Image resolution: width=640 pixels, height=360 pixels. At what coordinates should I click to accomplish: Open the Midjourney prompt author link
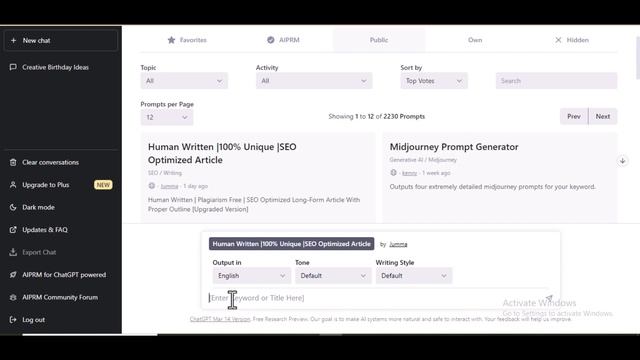coord(409,173)
